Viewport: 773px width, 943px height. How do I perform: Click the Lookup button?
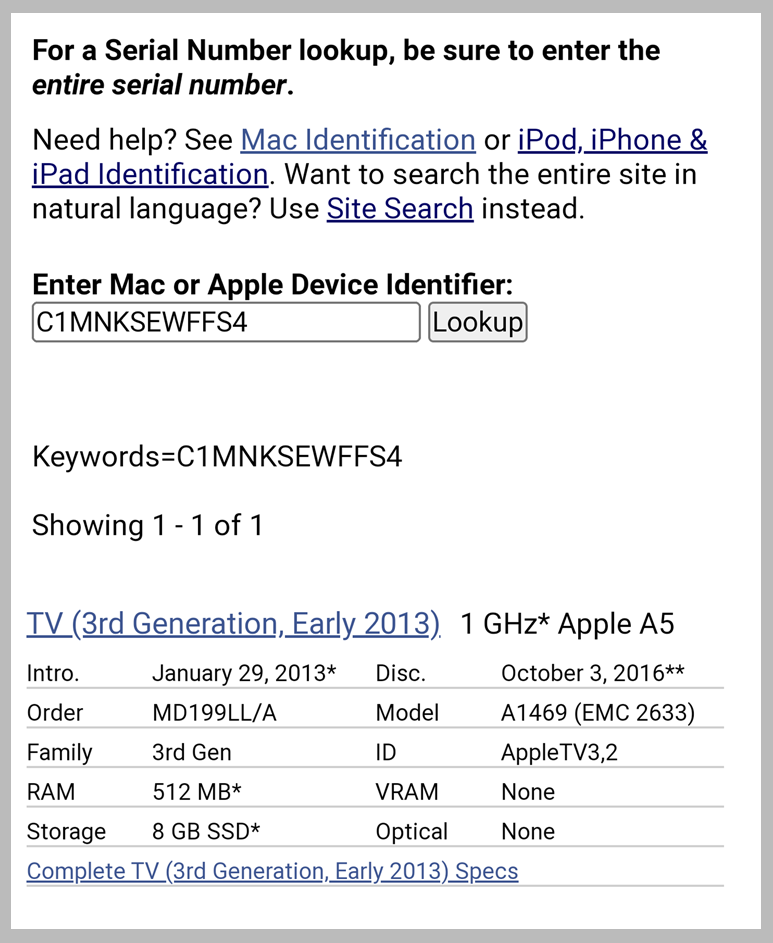[478, 322]
